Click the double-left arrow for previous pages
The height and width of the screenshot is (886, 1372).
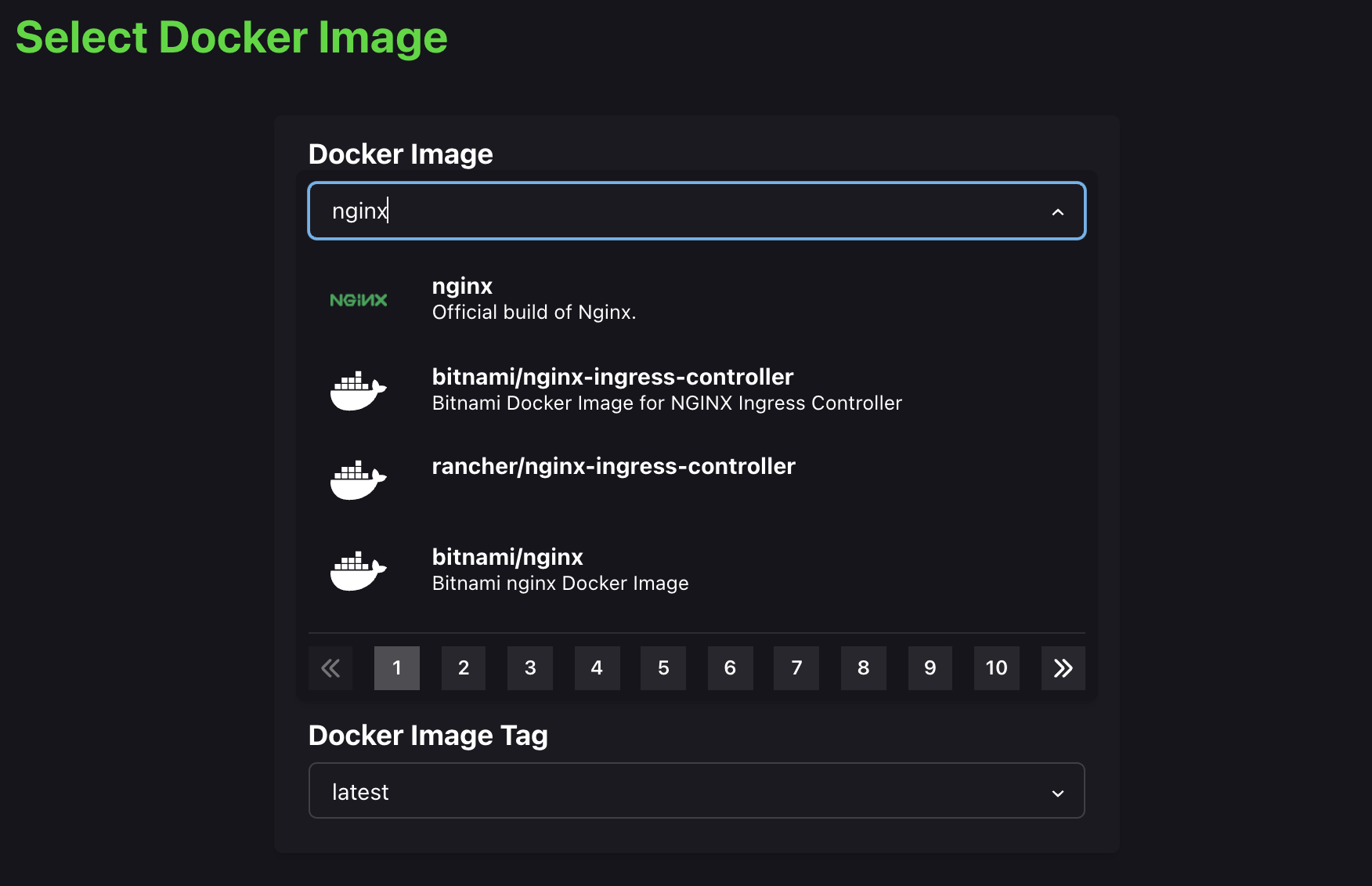[x=330, y=668]
